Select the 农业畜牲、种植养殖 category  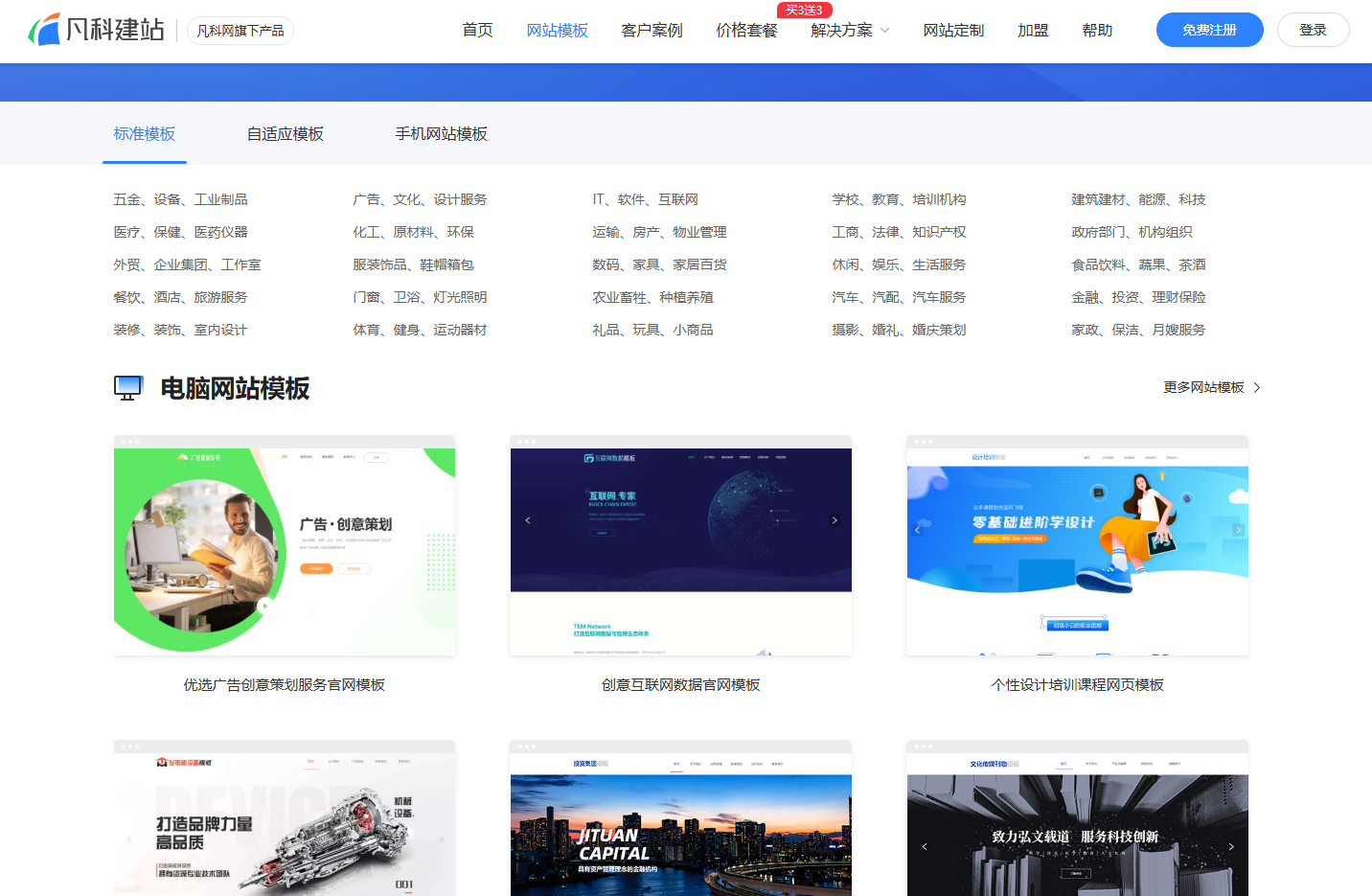[x=652, y=297]
